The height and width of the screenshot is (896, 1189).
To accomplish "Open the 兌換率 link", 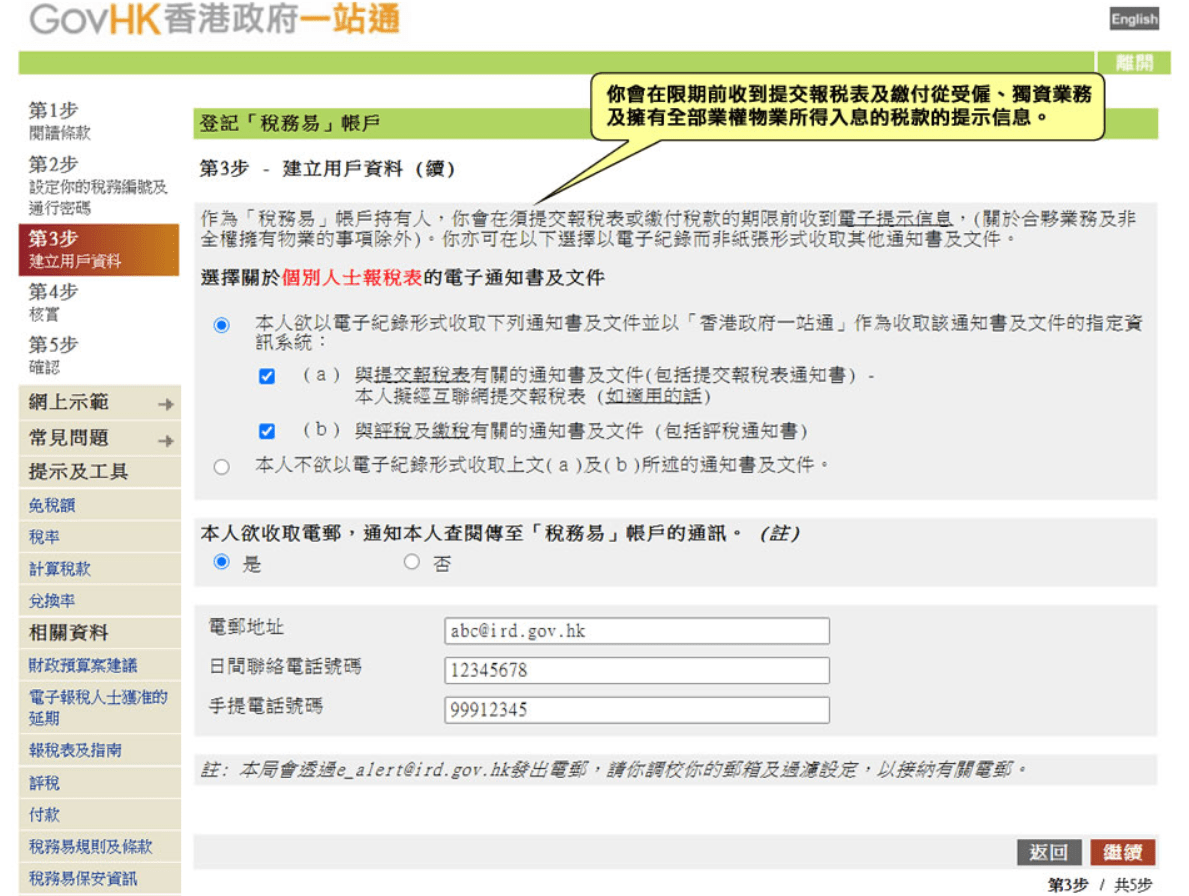I will click(52, 601).
